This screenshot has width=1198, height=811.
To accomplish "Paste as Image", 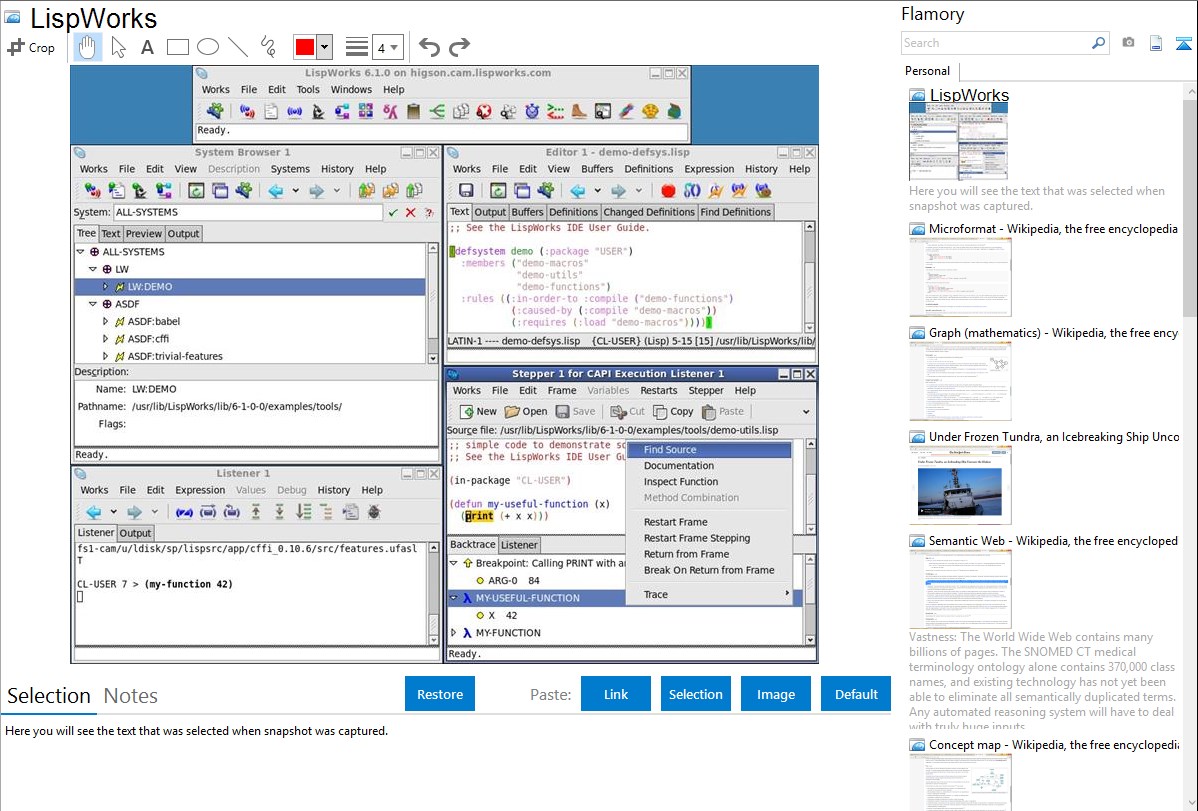I will [775, 694].
